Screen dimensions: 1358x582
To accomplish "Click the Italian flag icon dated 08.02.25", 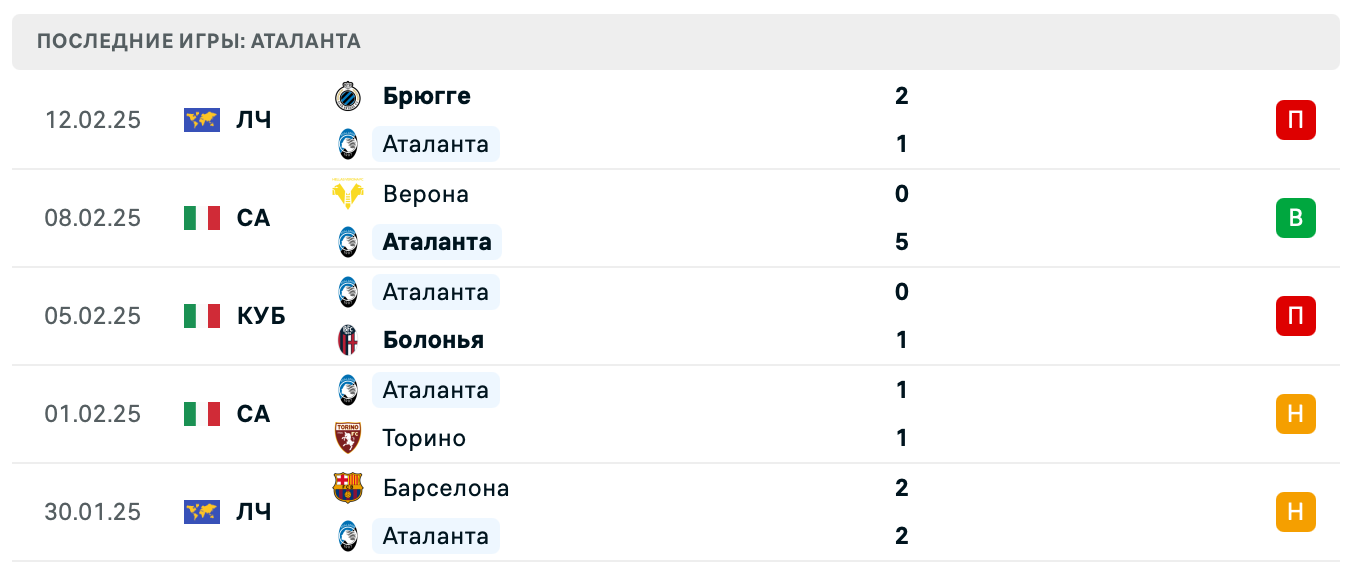I will click(x=202, y=218).
